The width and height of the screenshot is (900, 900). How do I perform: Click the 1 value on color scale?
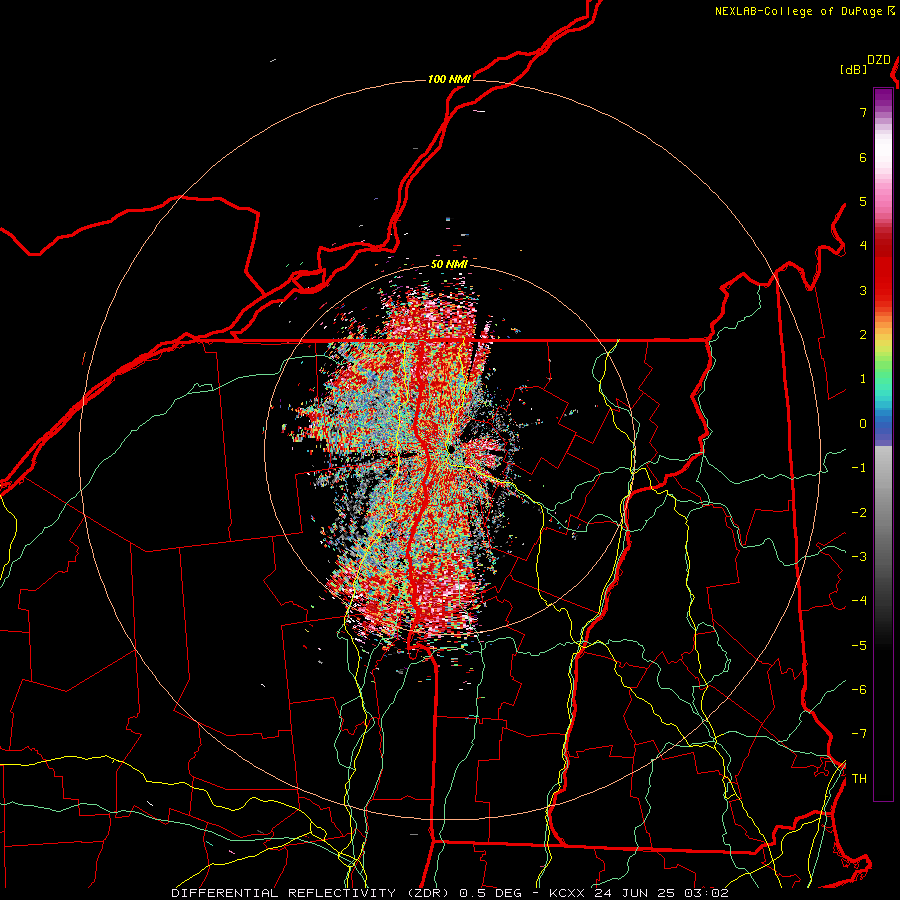[863, 379]
